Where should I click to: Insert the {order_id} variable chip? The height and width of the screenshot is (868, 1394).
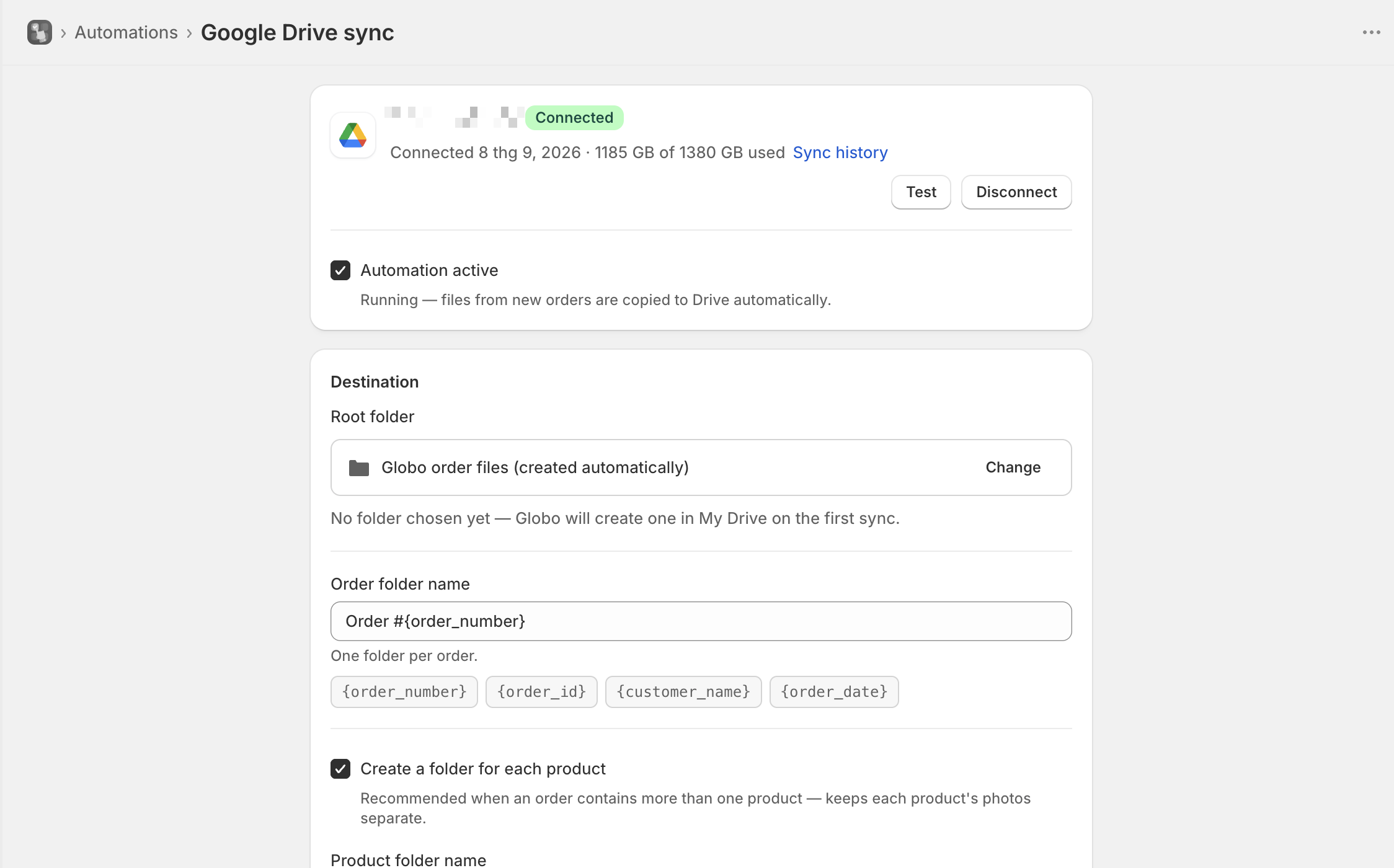(x=541, y=692)
